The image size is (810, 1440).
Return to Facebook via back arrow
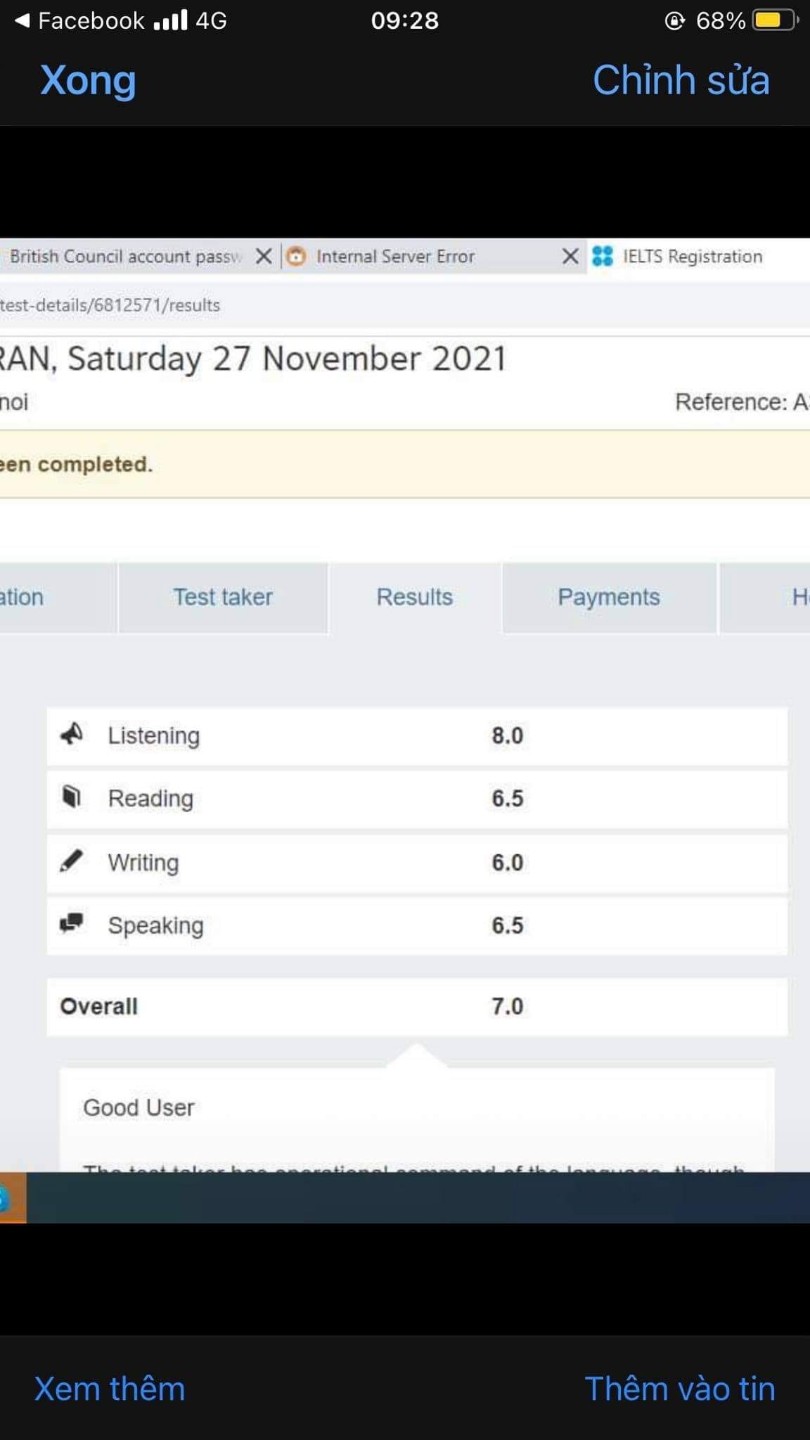22,21
